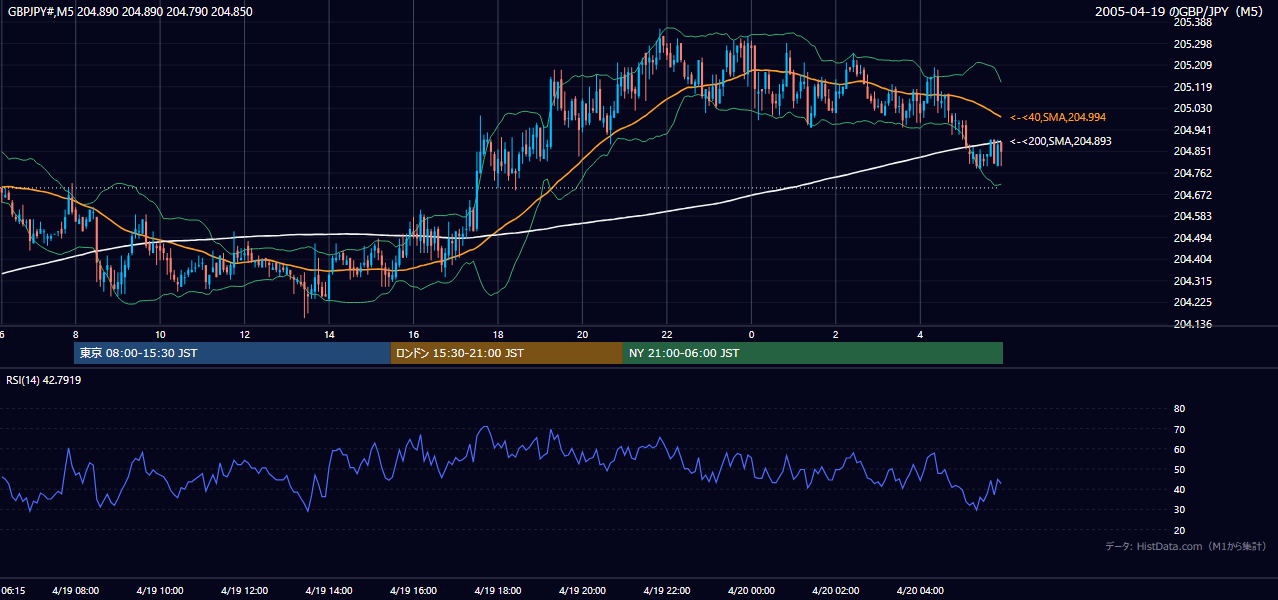Click RSI scale level 70
1278x600 pixels.
(1179, 429)
